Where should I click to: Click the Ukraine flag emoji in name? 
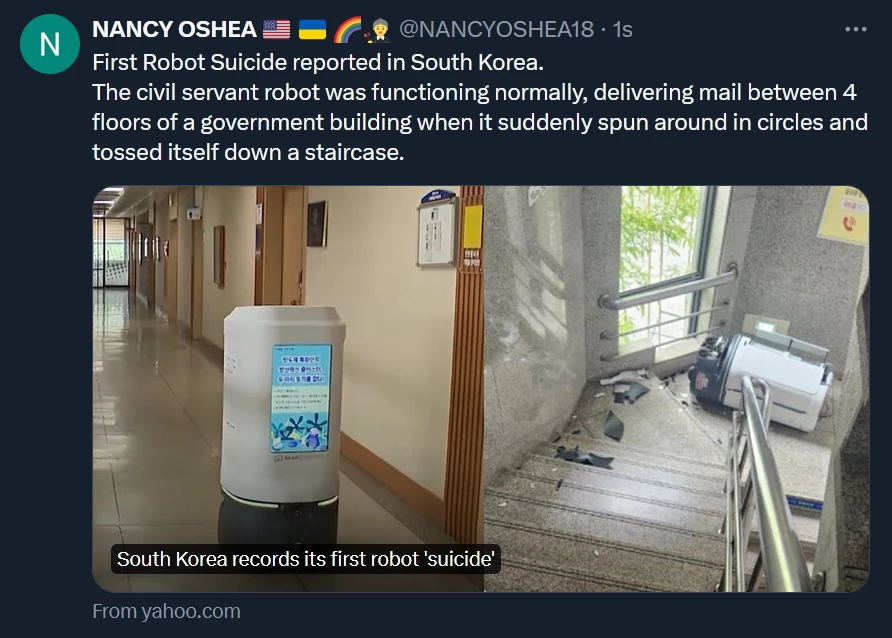(312, 30)
